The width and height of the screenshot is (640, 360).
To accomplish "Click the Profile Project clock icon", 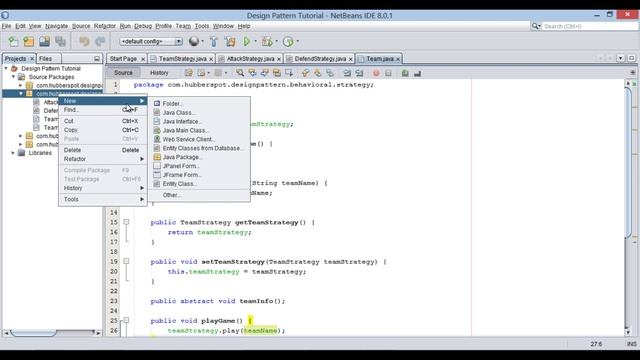I will [x=288, y=41].
